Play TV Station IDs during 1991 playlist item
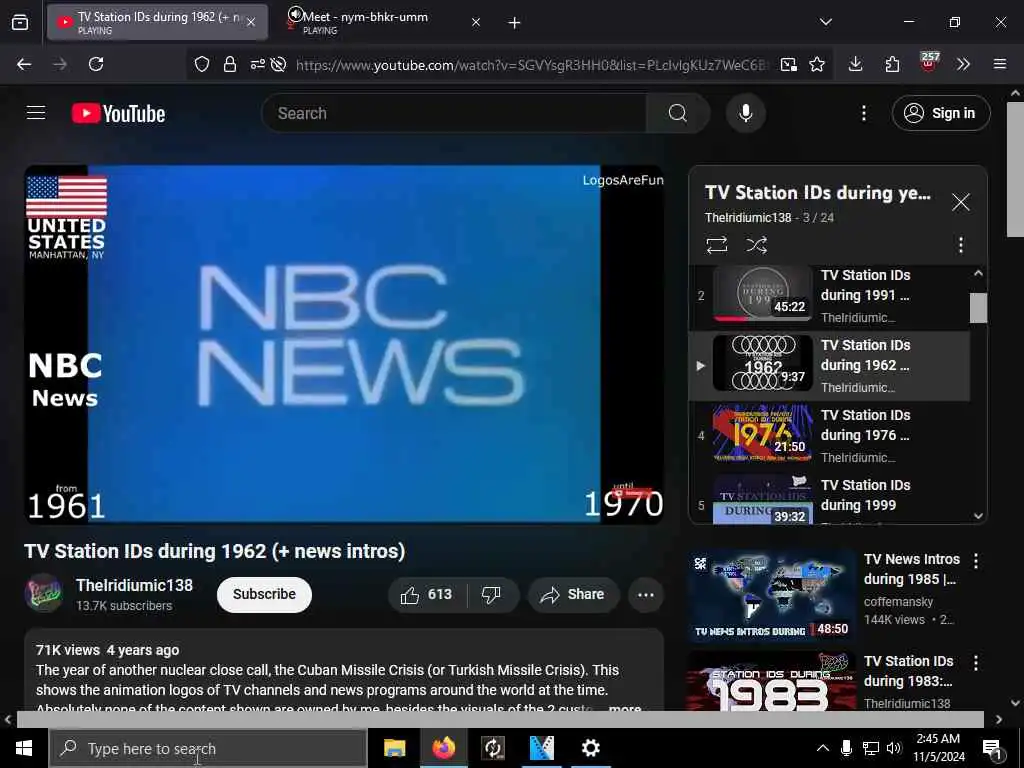This screenshot has width=1024, height=768. click(829, 295)
